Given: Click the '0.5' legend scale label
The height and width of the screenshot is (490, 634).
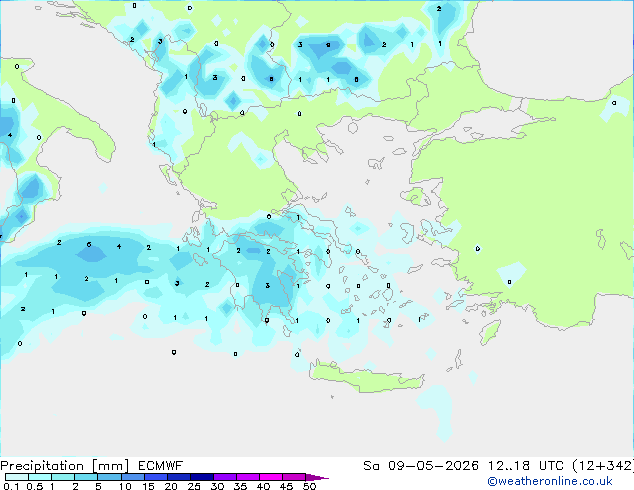Looking at the screenshot, I should pos(34,486).
